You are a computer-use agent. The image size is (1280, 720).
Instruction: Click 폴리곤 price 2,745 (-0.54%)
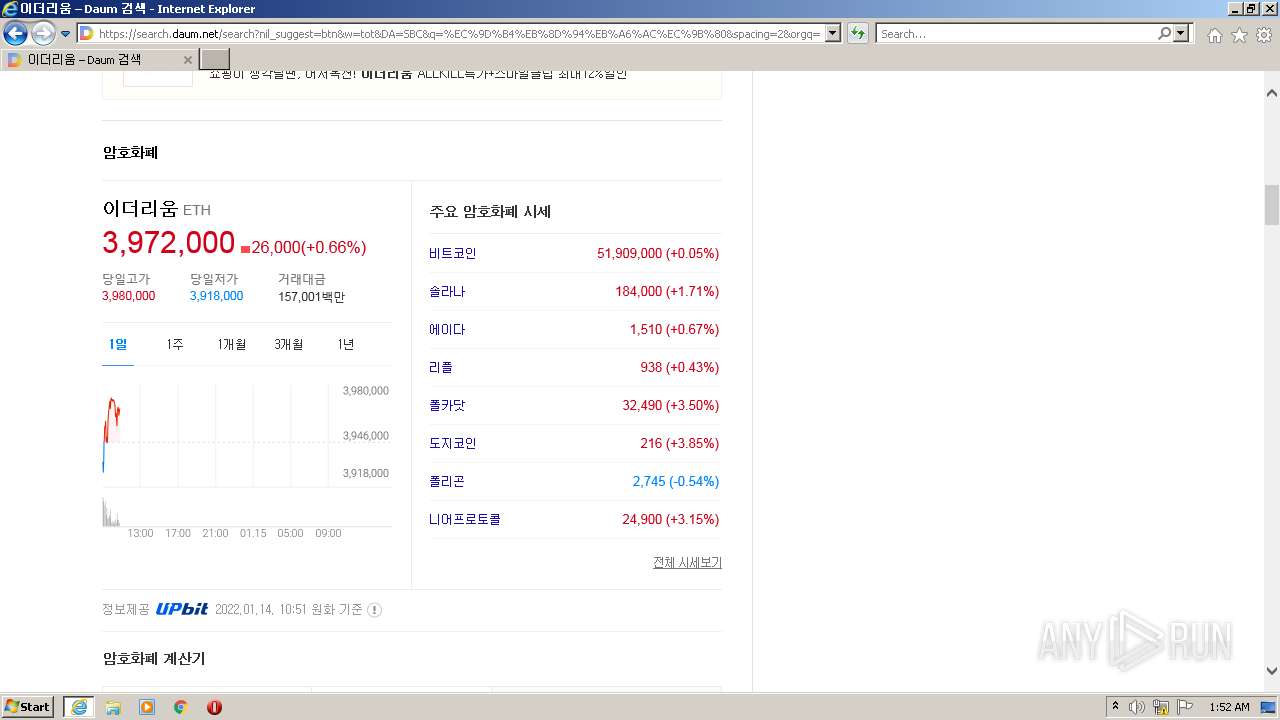676,482
